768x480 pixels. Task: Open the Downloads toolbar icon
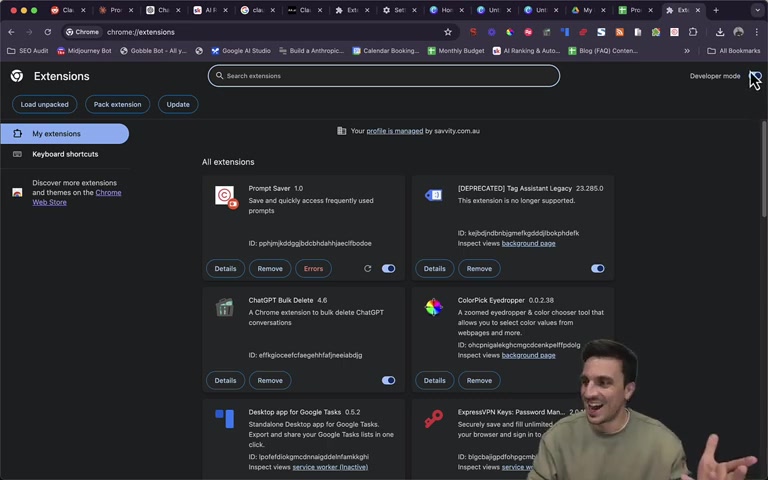click(x=720, y=32)
